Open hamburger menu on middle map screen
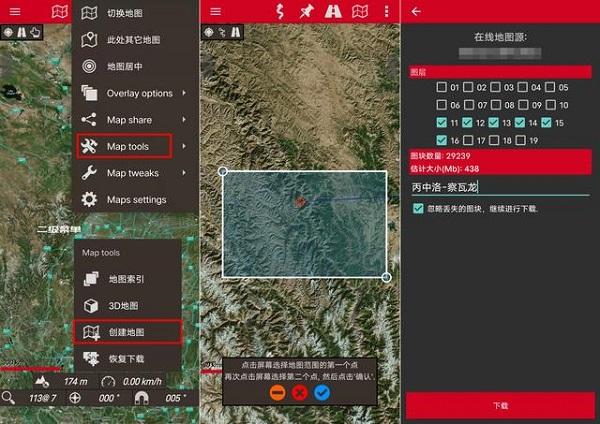The height and width of the screenshot is (424, 600). coord(214,11)
